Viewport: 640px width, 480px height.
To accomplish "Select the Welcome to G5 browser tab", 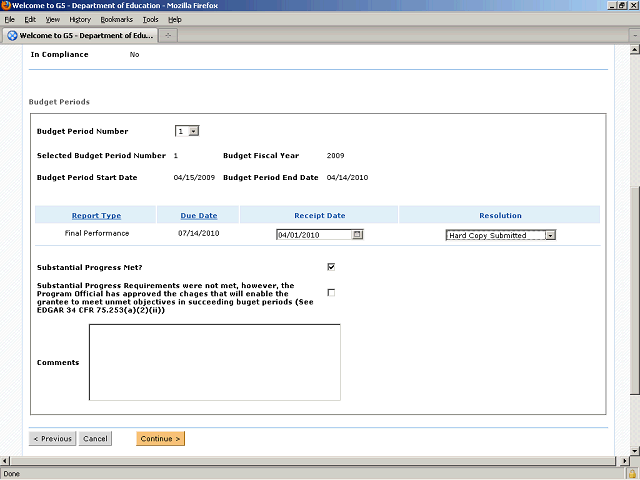I will 80,36.
